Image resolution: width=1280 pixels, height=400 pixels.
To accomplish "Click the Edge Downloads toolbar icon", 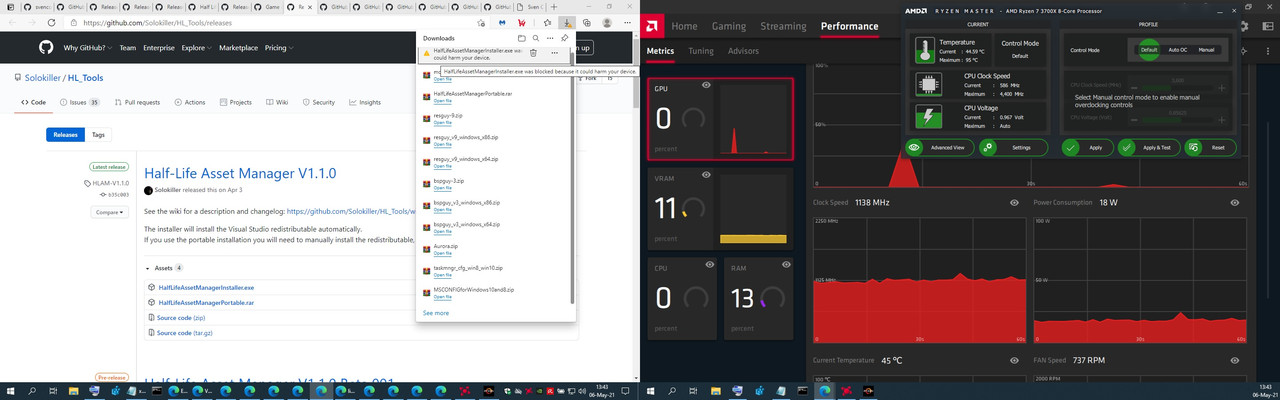I will pos(567,22).
